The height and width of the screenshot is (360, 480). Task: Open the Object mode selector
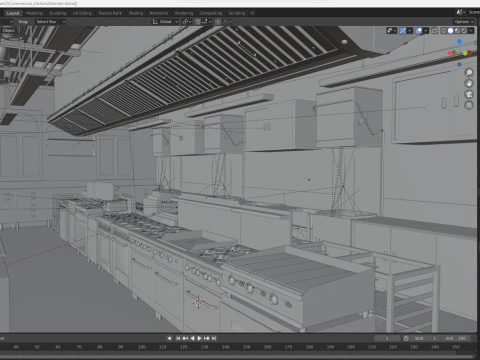tap(8, 30)
